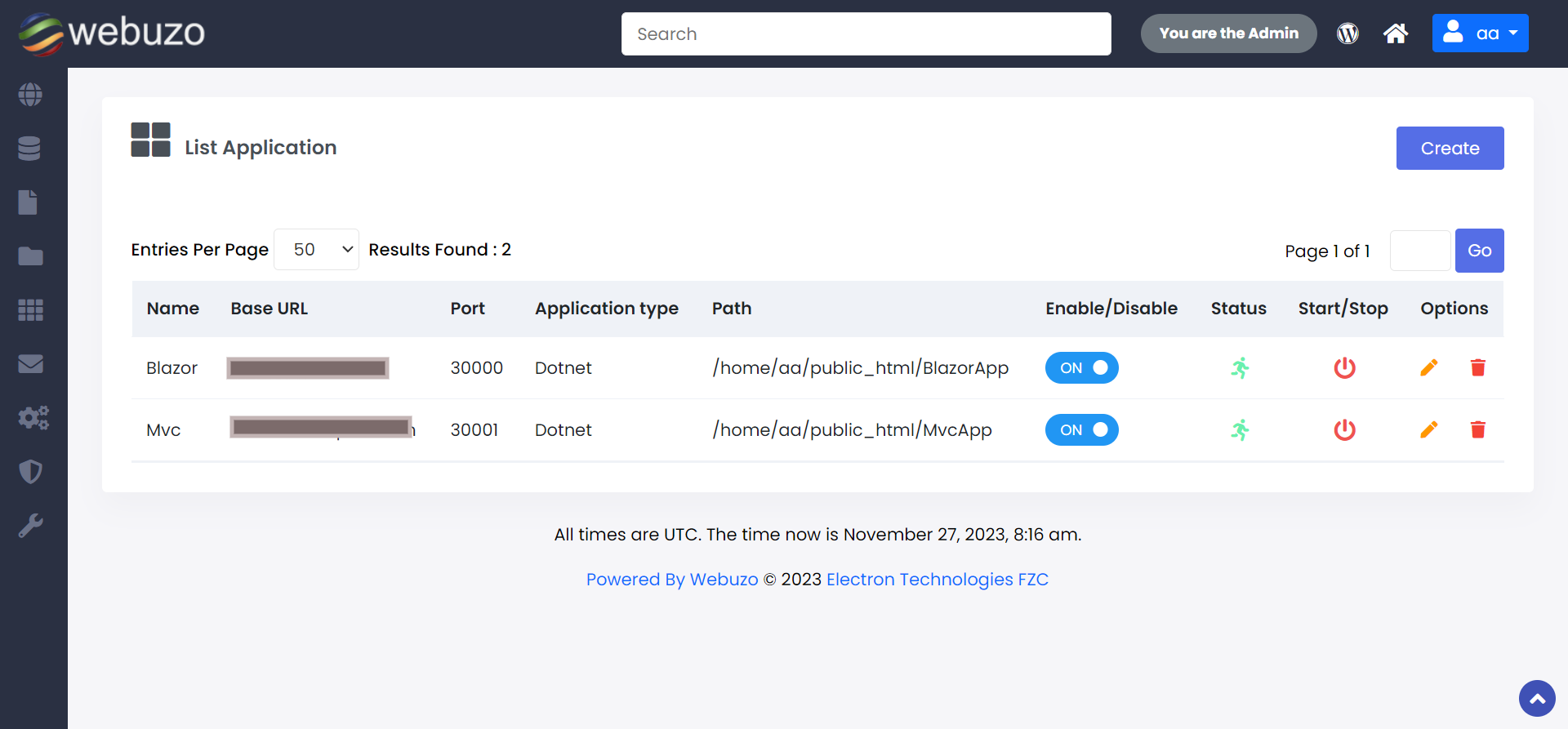Click the running status icon for Mvc
Screen dimensions: 1568x729
pos(1240,430)
